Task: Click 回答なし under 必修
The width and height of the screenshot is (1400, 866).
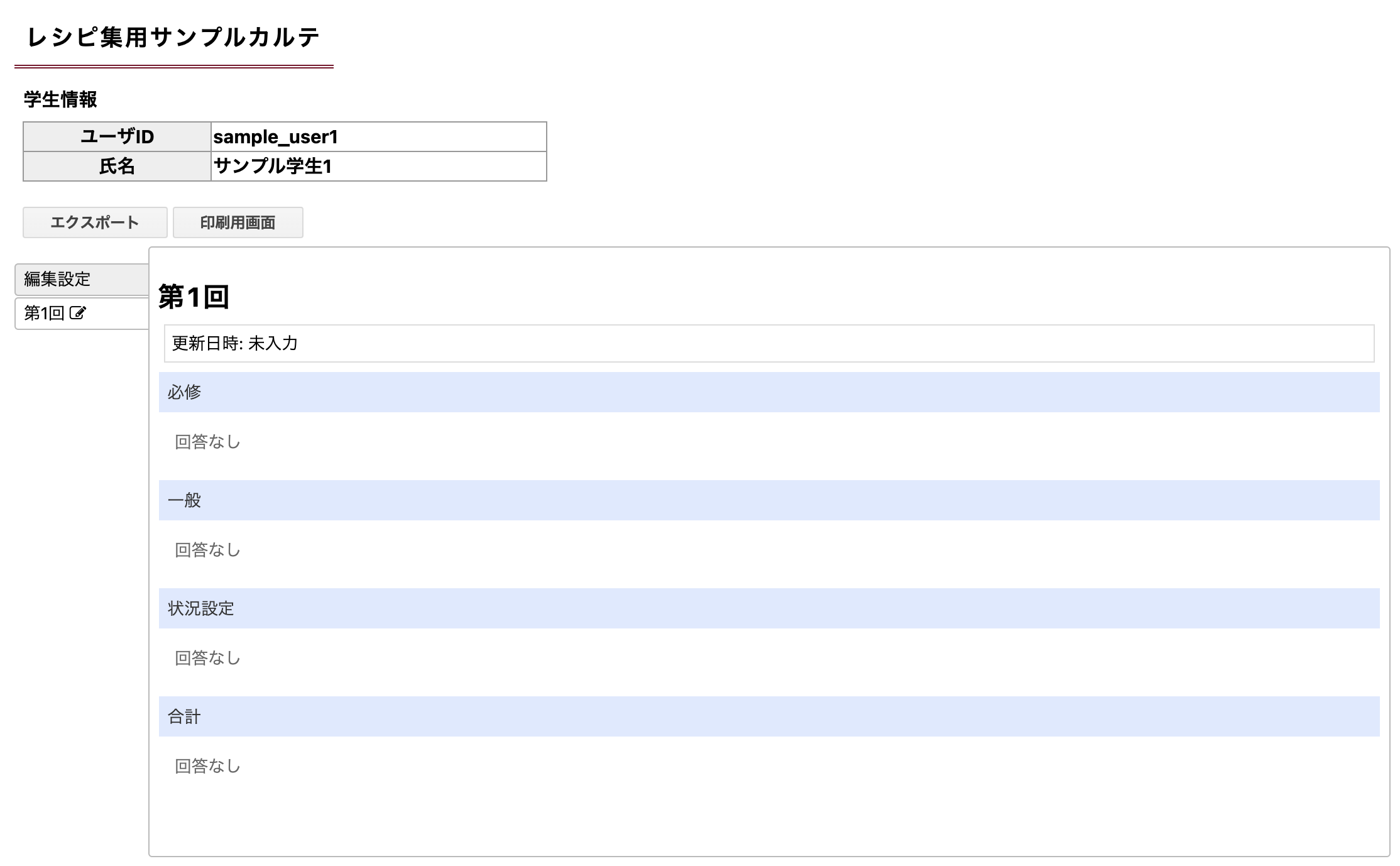Action: pyautogui.click(x=207, y=442)
